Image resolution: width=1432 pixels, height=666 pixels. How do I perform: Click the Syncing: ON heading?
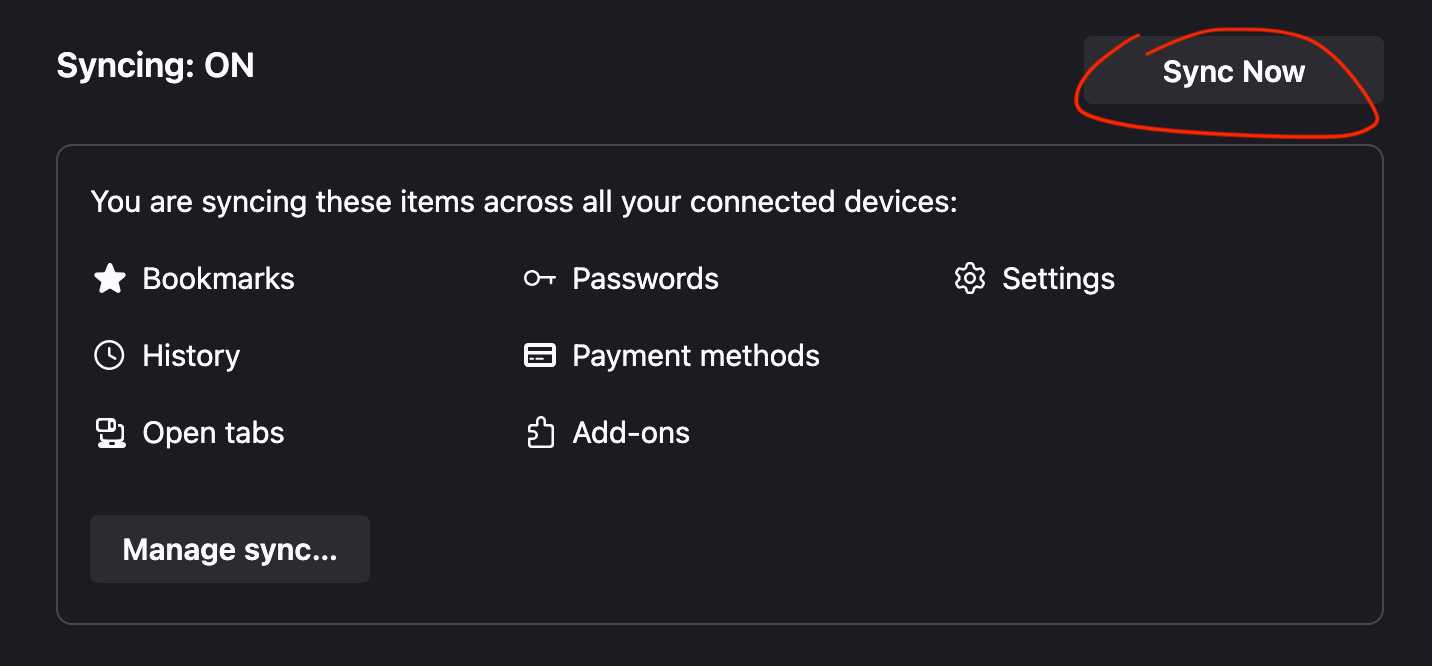coord(156,66)
